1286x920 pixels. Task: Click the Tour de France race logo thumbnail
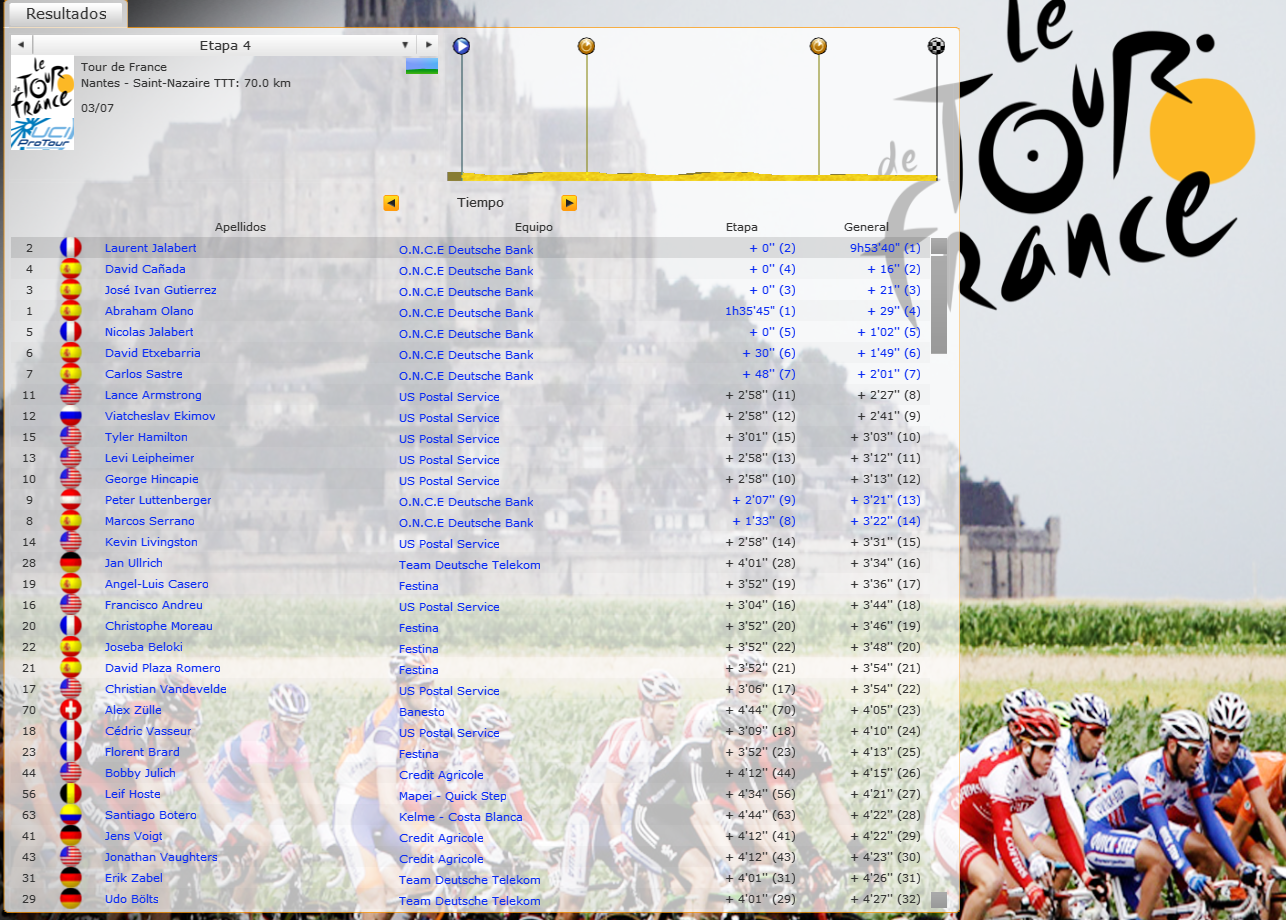[x=42, y=102]
